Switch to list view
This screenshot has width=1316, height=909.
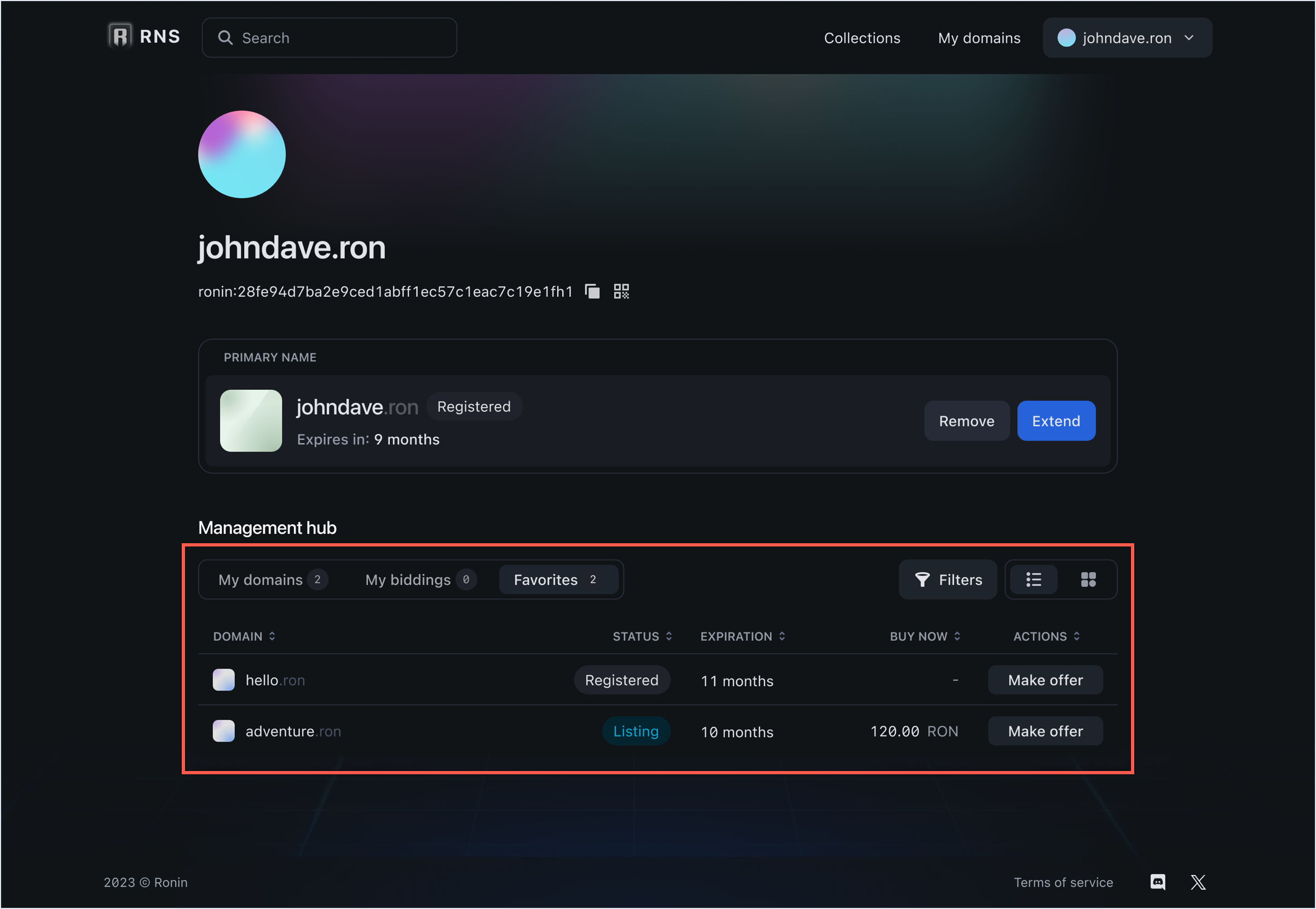[x=1033, y=580]
